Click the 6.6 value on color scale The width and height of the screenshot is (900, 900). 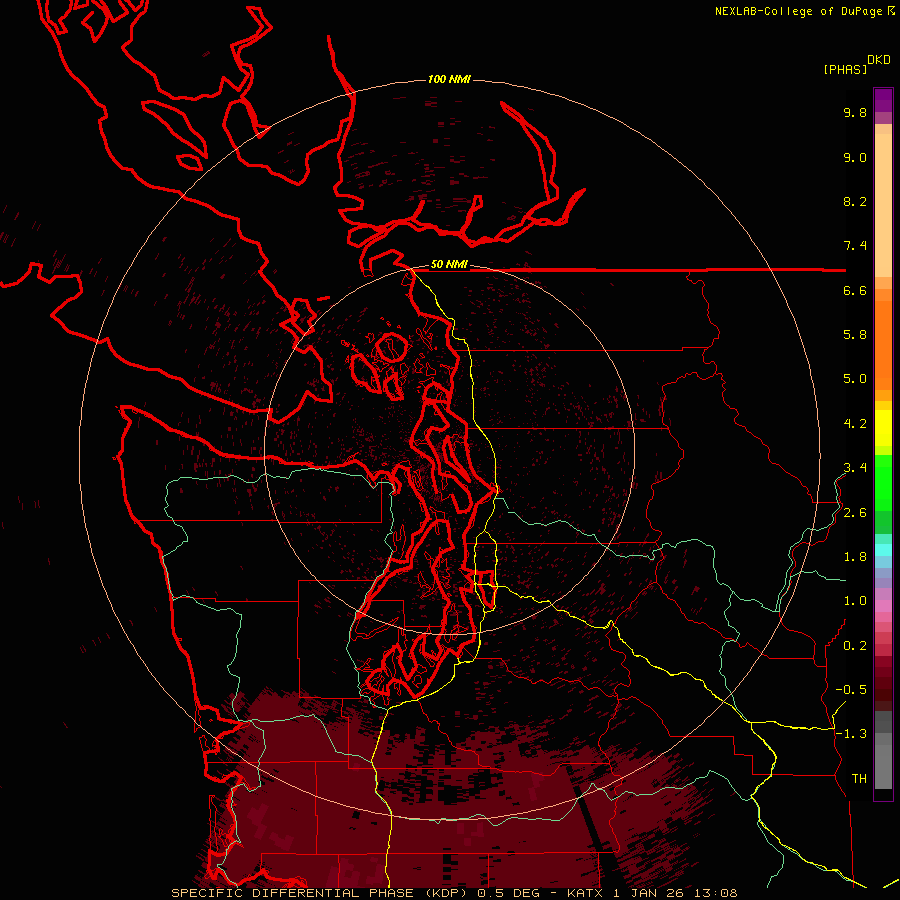pyautogui.click(x=855, y=290)
